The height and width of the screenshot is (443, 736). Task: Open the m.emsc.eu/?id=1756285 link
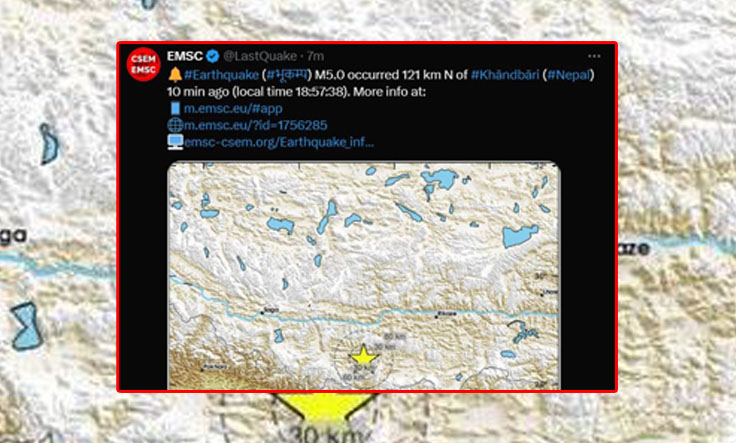256,125
